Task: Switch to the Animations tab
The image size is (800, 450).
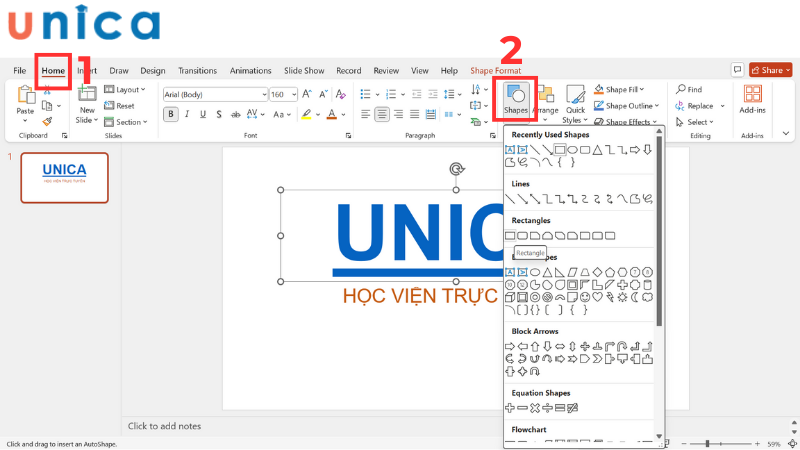Action: coord(250,70)
